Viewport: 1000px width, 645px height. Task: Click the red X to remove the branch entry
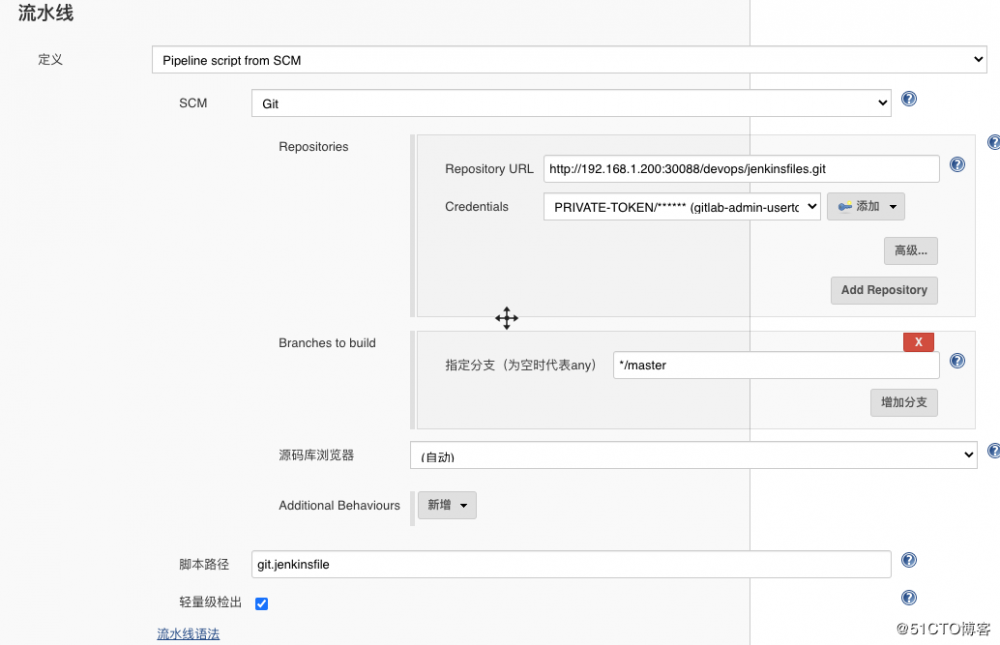point(918,341)
